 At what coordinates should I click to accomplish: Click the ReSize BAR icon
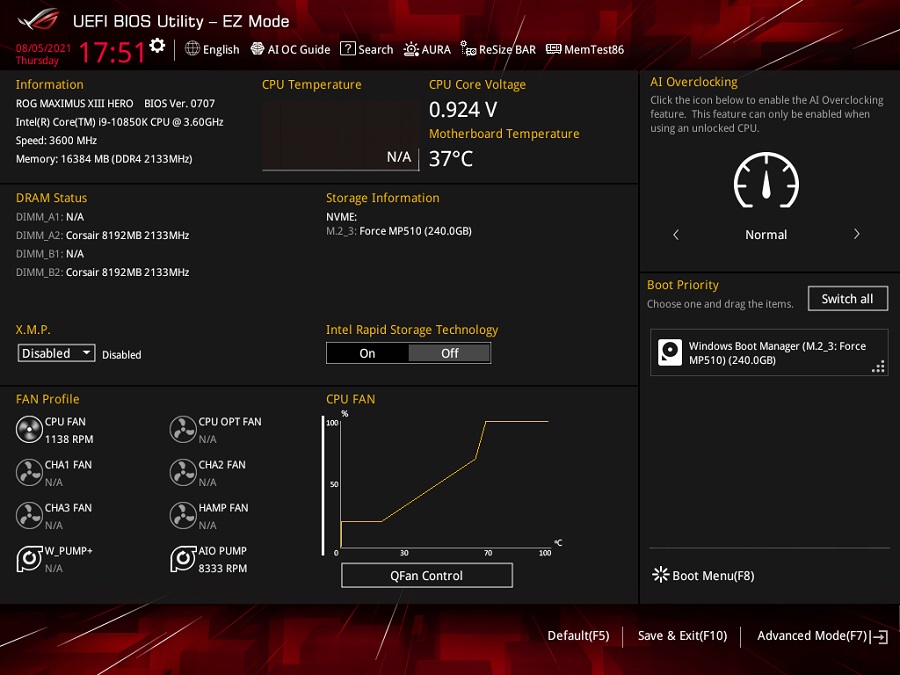468,49
